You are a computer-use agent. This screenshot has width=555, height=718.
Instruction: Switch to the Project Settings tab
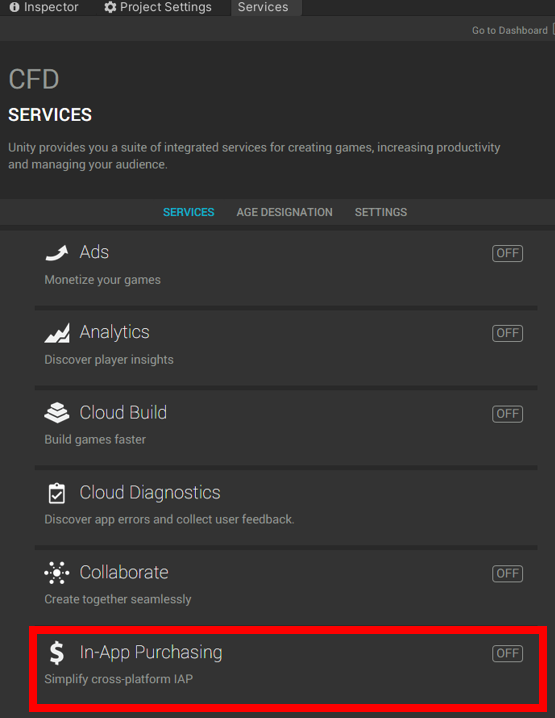(158, 7)
